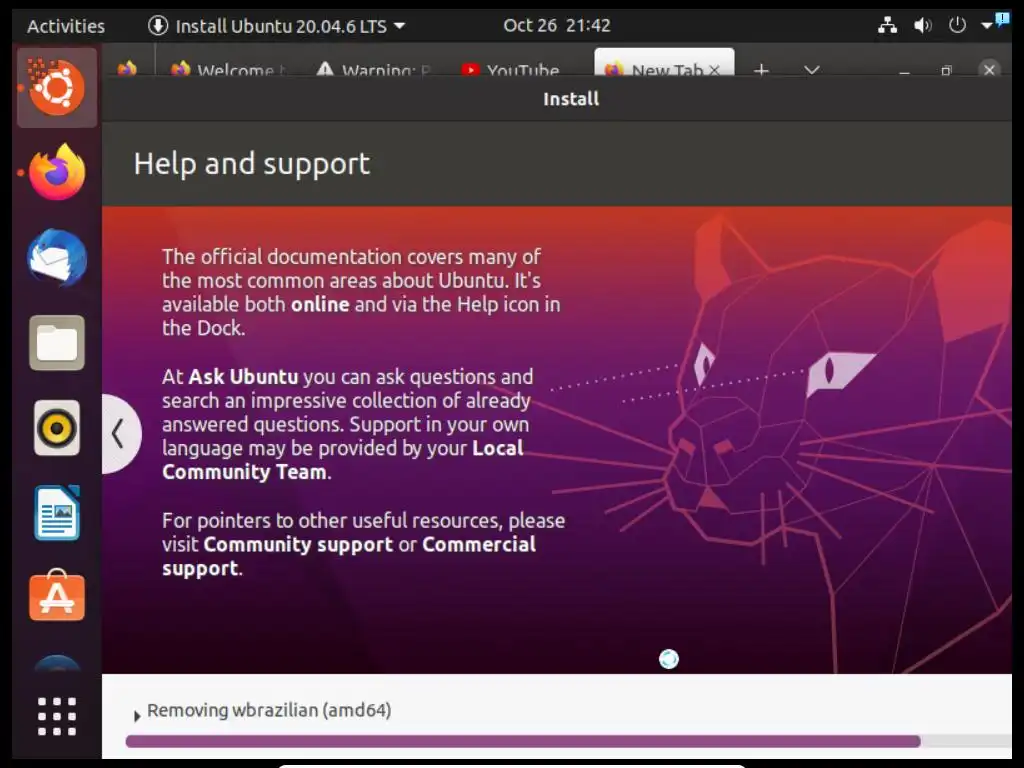Open the network status icon in top bar

tap(887, 25)
